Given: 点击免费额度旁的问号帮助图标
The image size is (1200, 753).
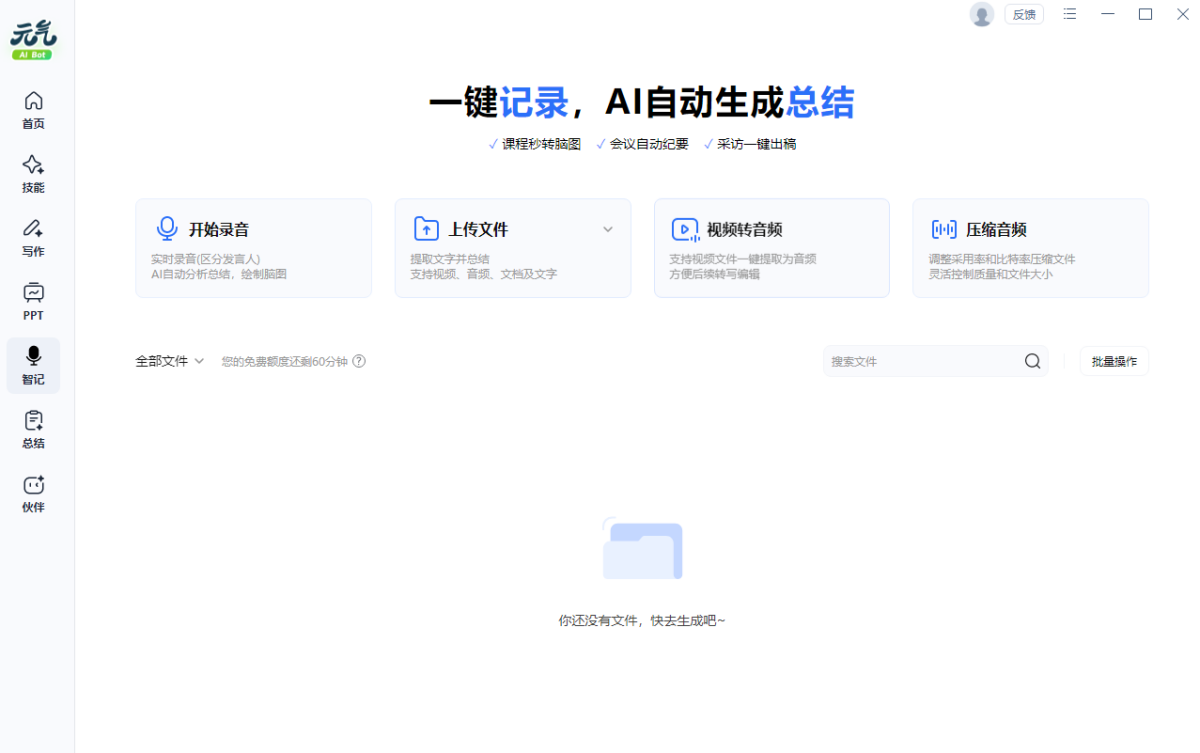Looking at the screenshot, I should point(361,361).
